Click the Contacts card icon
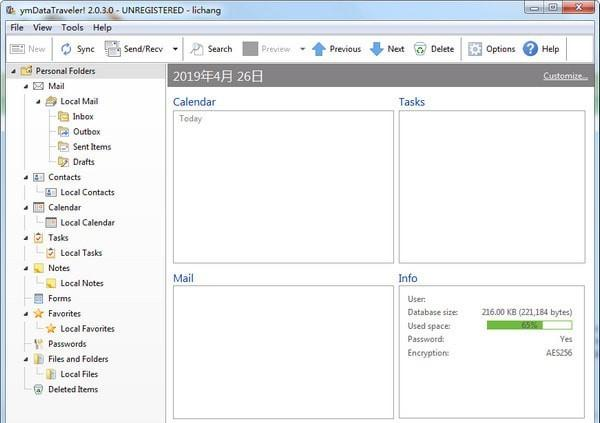Viewport: 600px width, 423px height. tap(39, 177)
